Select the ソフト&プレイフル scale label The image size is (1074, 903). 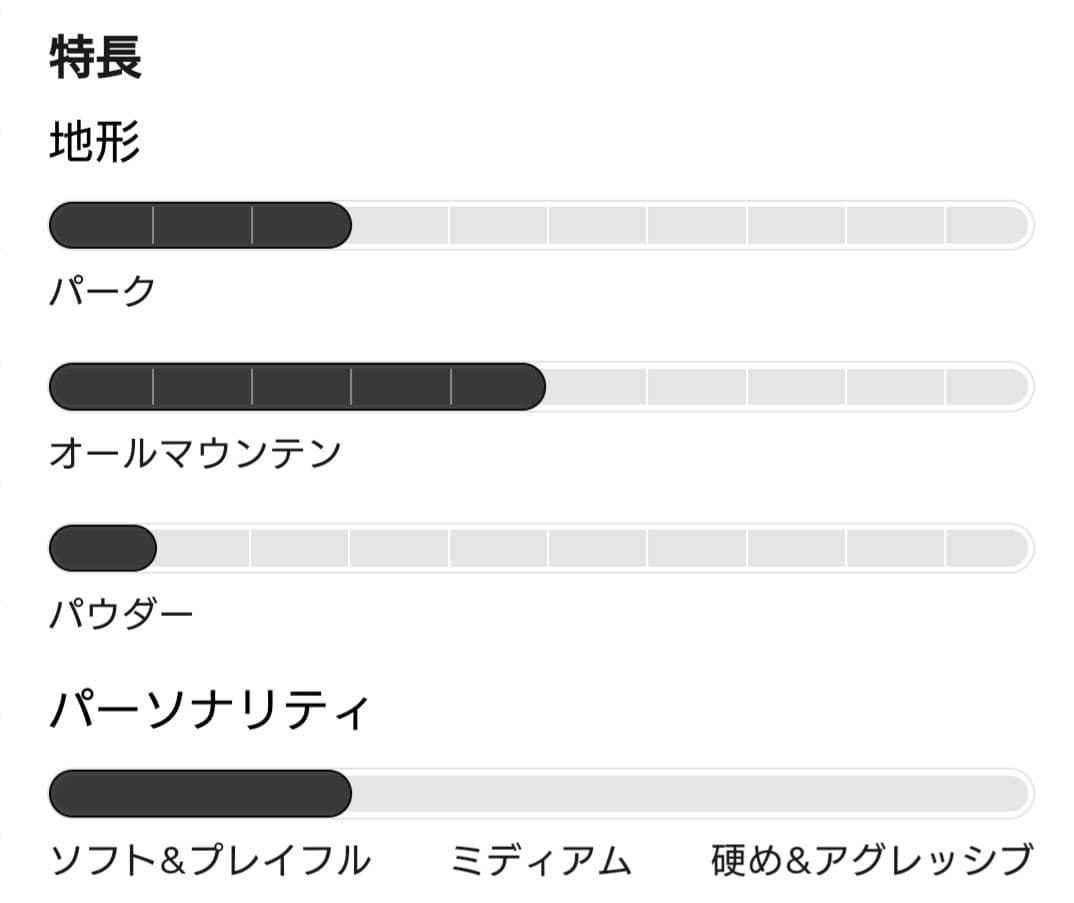tap(210, 860)
